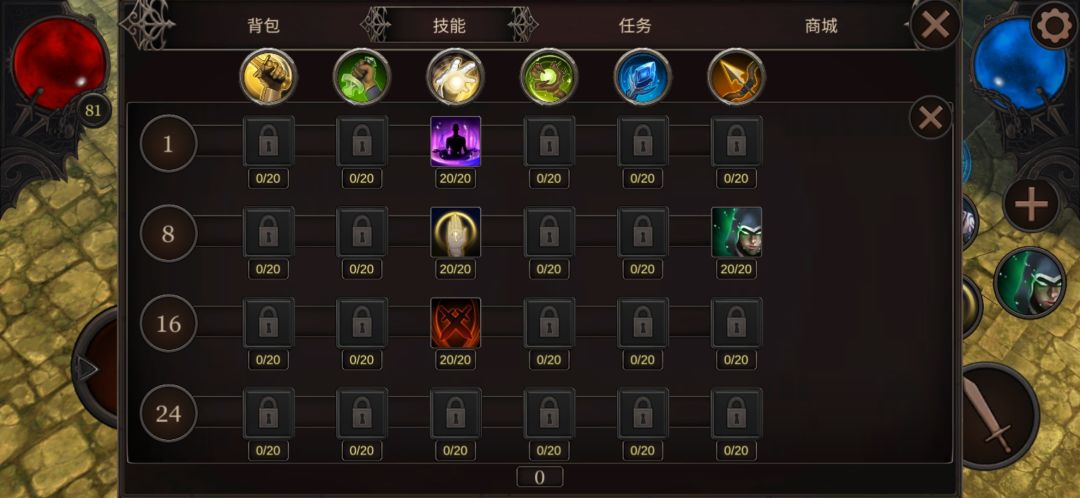The width and height of the screenshot is (1080, 498).
Task: Select the 技能 tab
Action: click(449, 26)
